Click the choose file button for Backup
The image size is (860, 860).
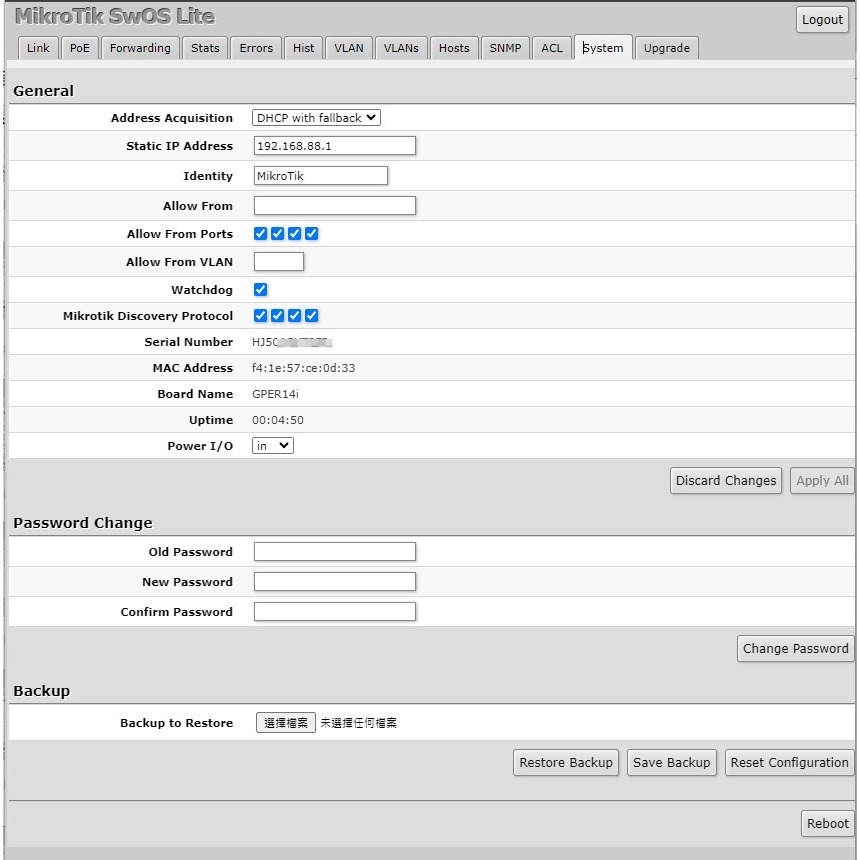(x=286, y=723)
